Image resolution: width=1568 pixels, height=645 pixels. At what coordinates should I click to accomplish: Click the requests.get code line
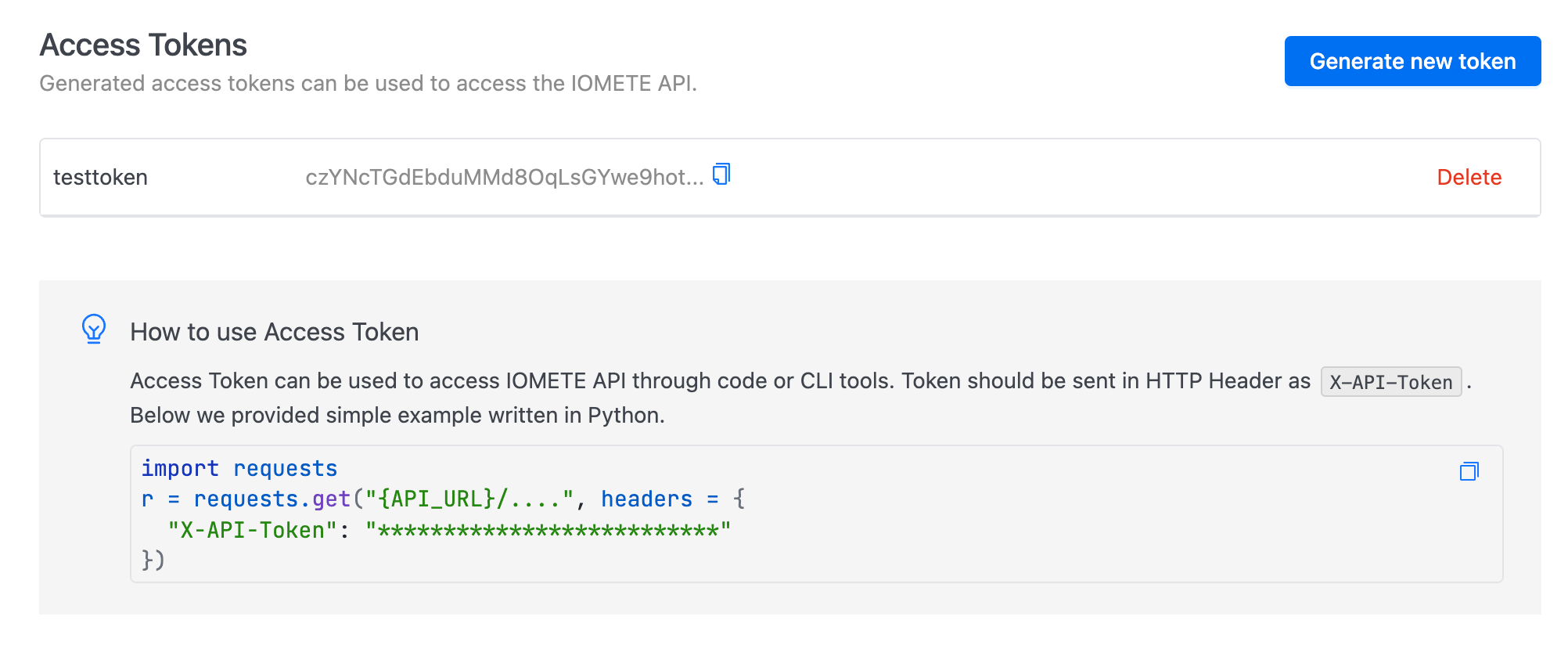pyautogui.click(x=443, y=499)
